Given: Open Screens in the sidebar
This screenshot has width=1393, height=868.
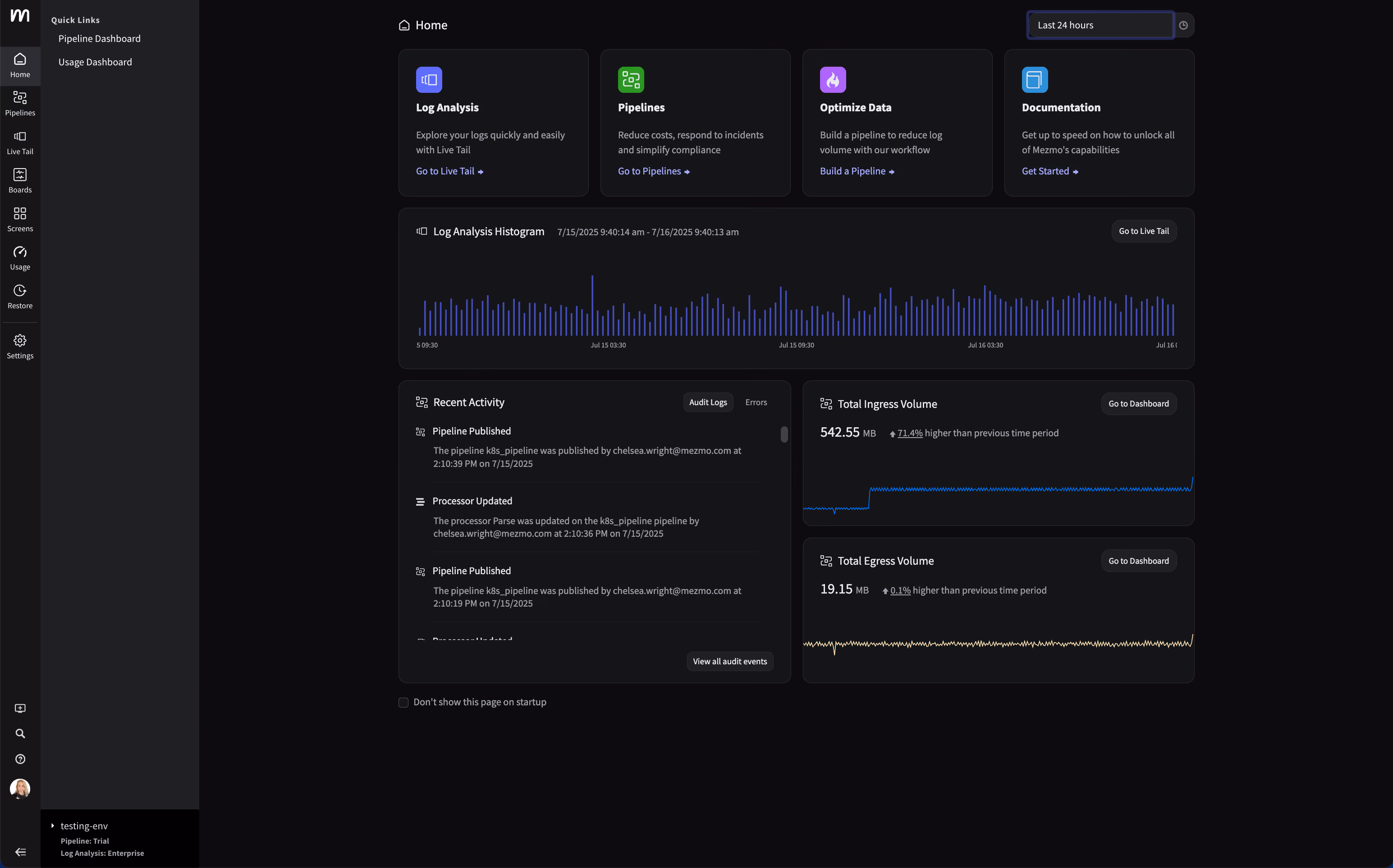Looking at the screenshot, I should (x=20, y=220).
